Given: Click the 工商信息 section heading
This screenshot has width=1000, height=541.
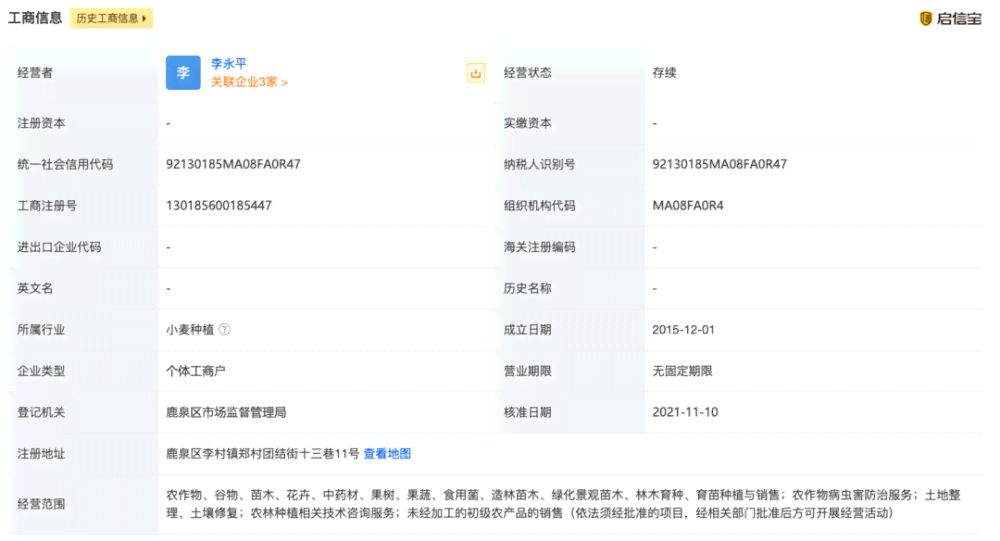Looking at the screenshot, I should (35, 18).
